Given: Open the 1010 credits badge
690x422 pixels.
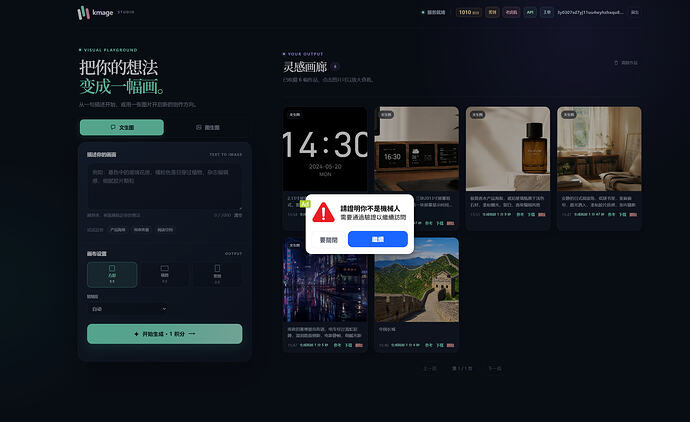Looking at the screenshot, I should [x=469, y=12].
